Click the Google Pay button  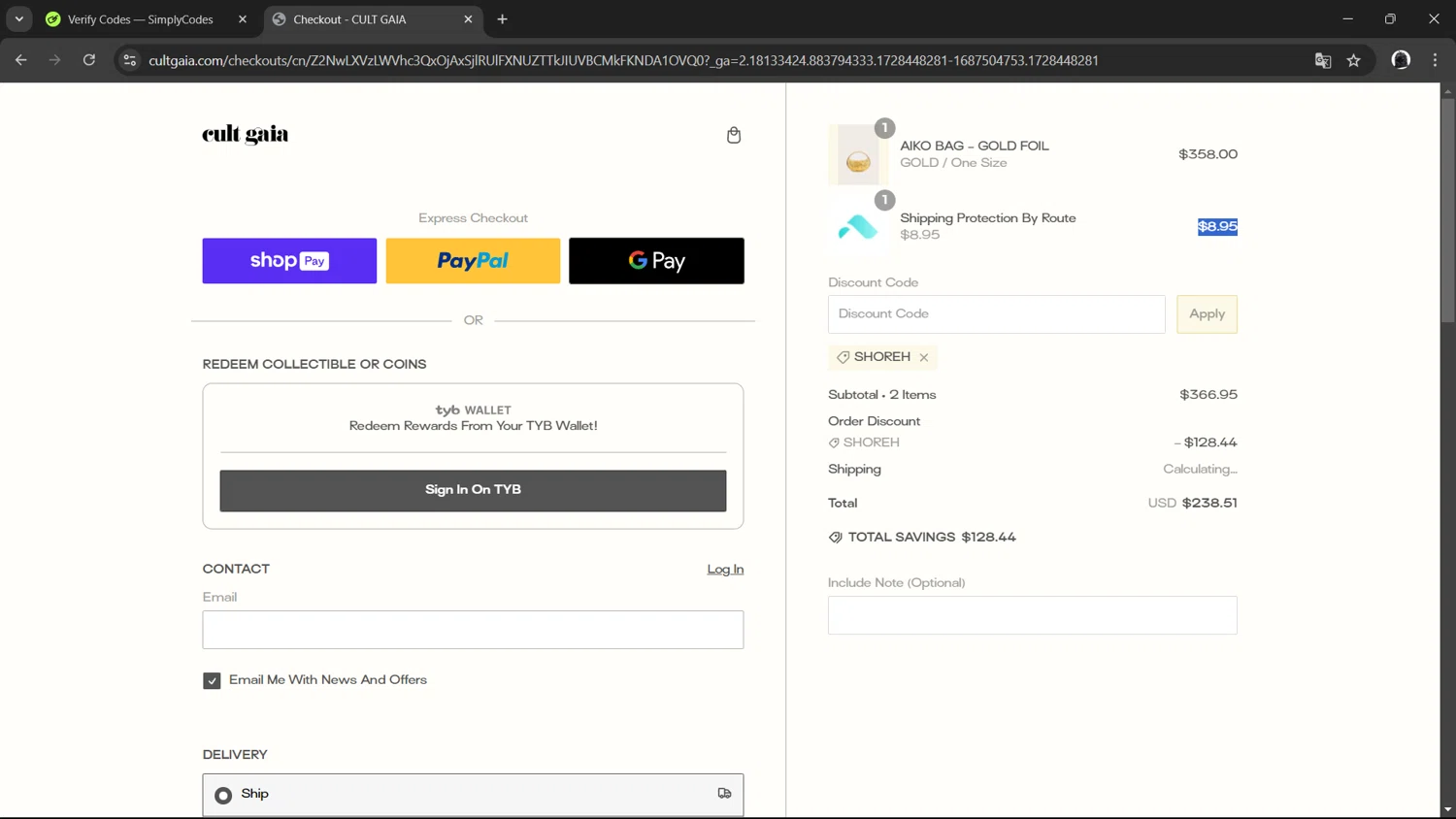(x=656, y=261)
